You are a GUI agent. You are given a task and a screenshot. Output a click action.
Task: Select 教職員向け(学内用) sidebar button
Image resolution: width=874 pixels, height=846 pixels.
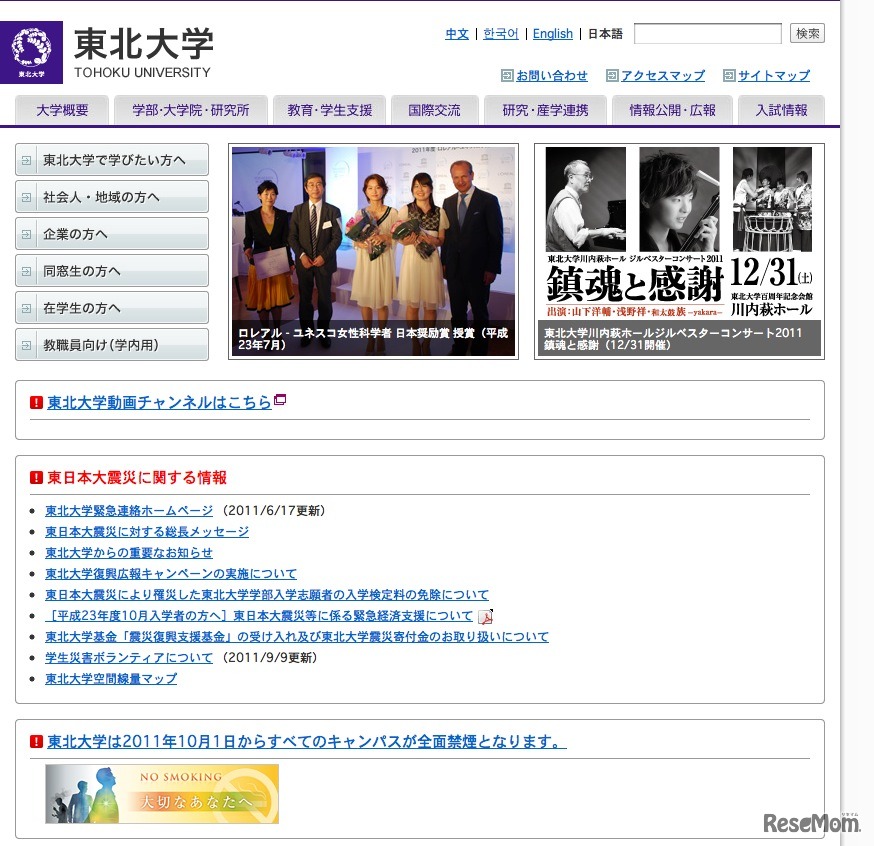(112, 345)
